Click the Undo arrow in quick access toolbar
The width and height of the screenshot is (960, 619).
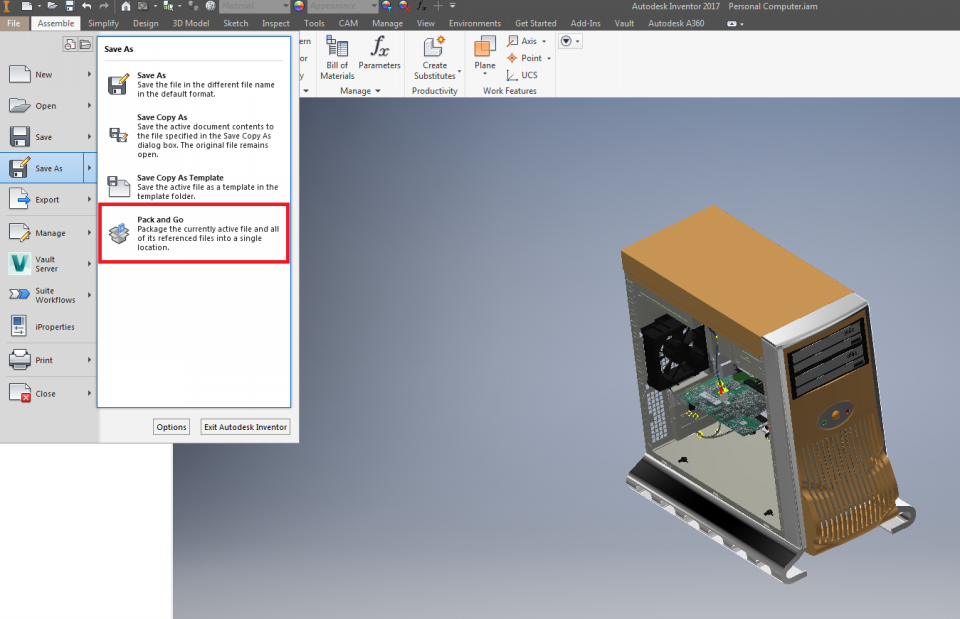pos(87,6)
